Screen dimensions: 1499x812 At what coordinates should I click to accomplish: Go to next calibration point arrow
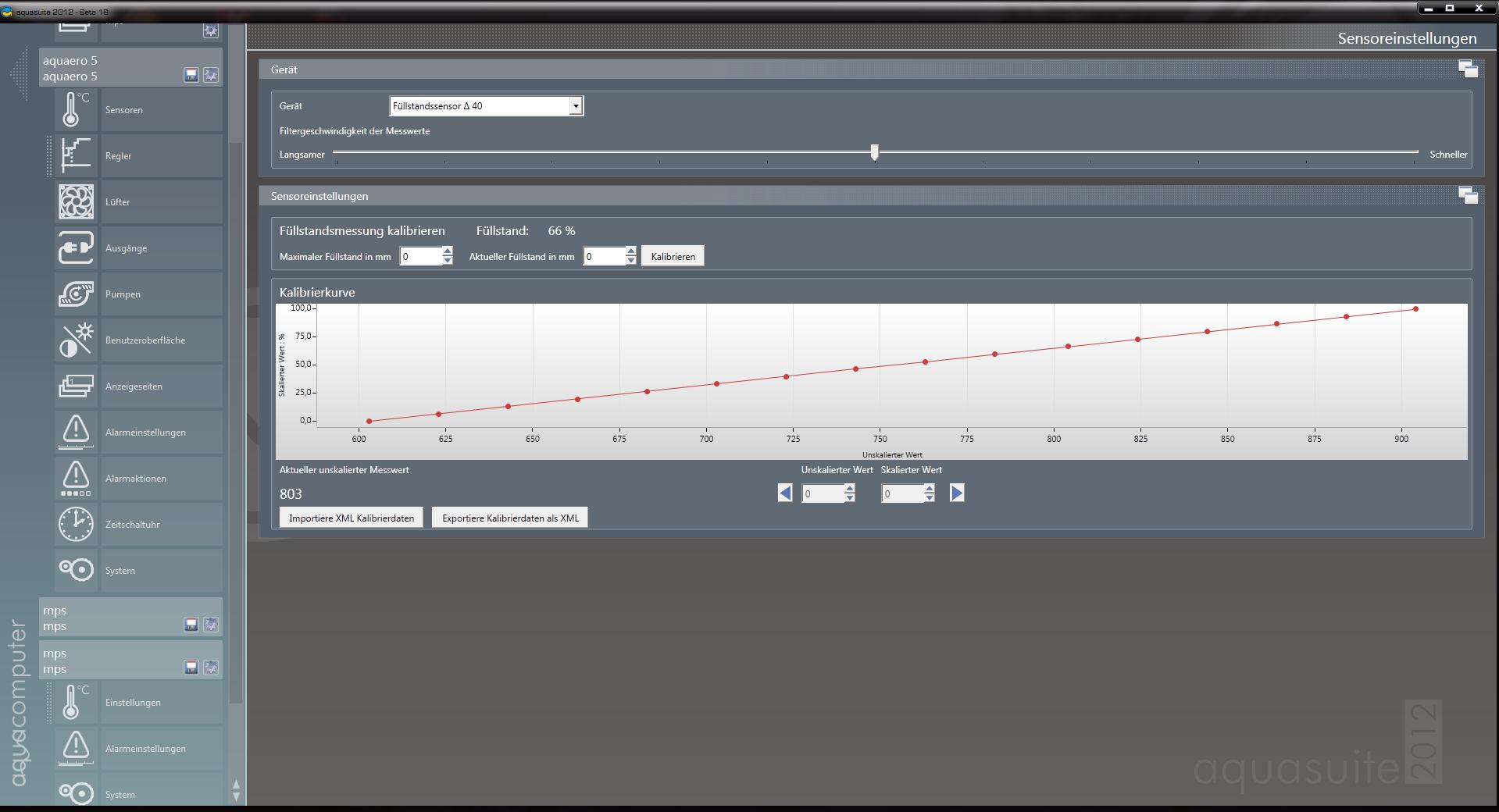[957, 493]
